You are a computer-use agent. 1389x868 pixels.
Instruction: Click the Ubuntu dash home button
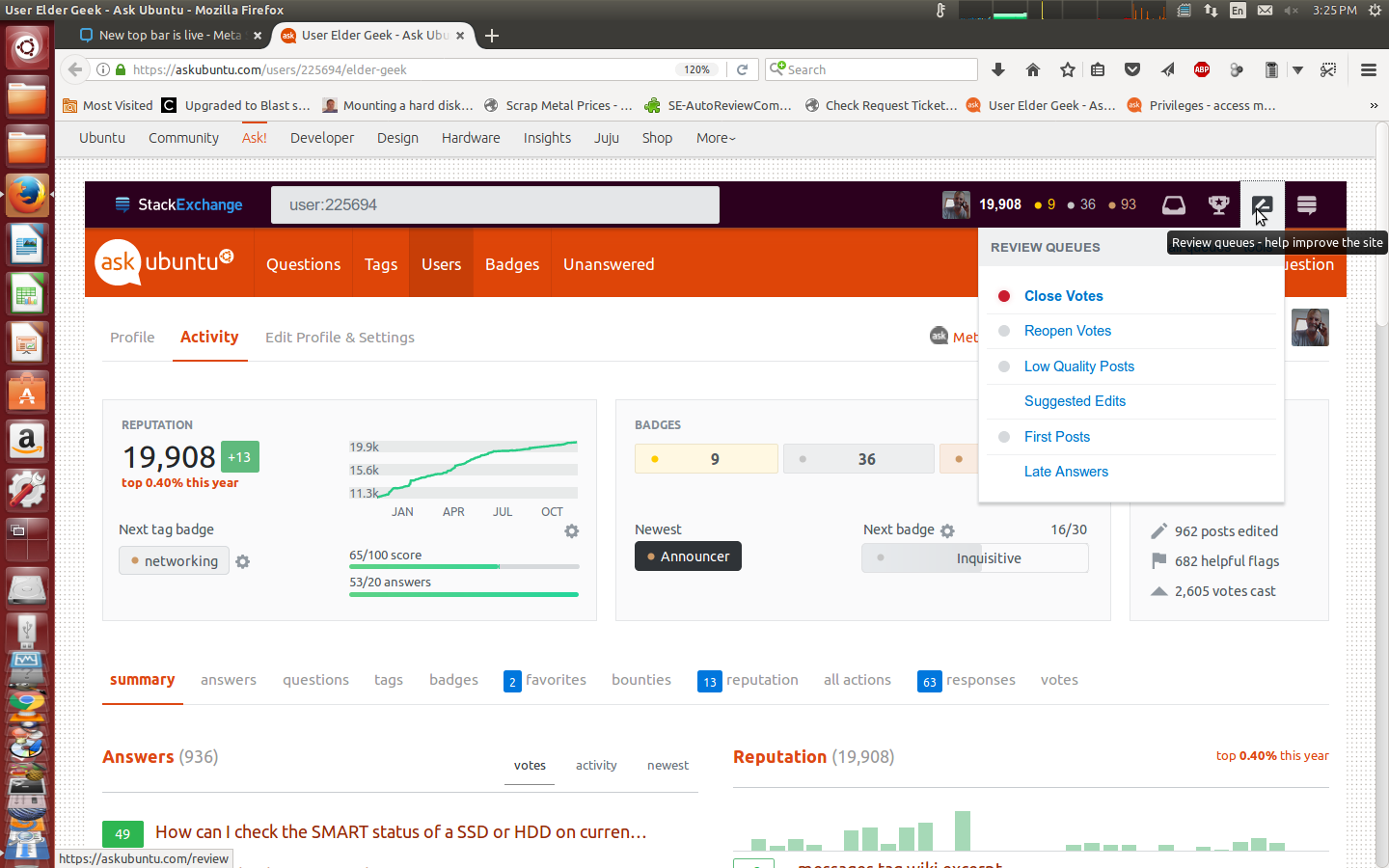coord(27,47)
